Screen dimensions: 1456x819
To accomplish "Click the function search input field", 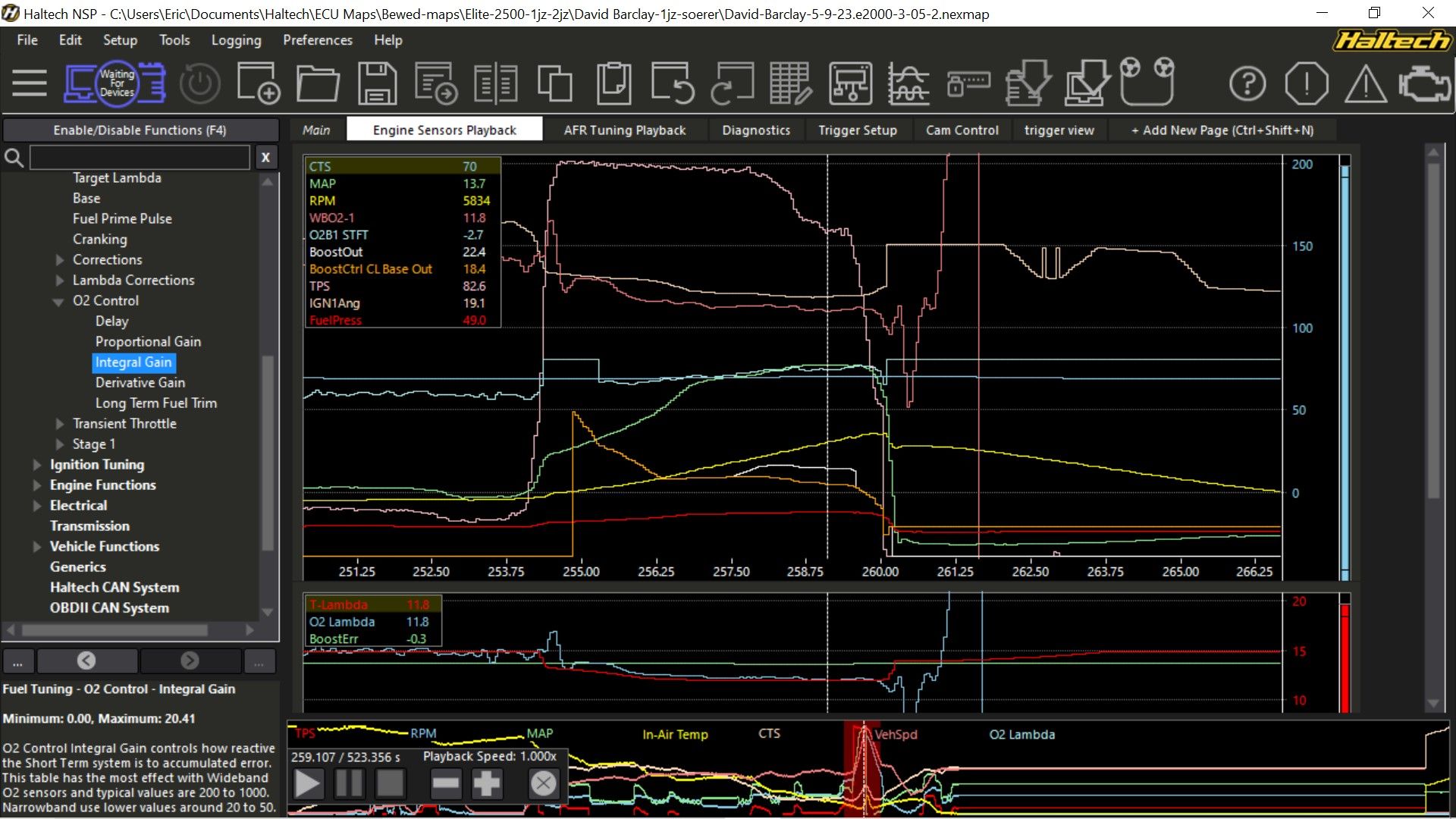I will 140,158.
